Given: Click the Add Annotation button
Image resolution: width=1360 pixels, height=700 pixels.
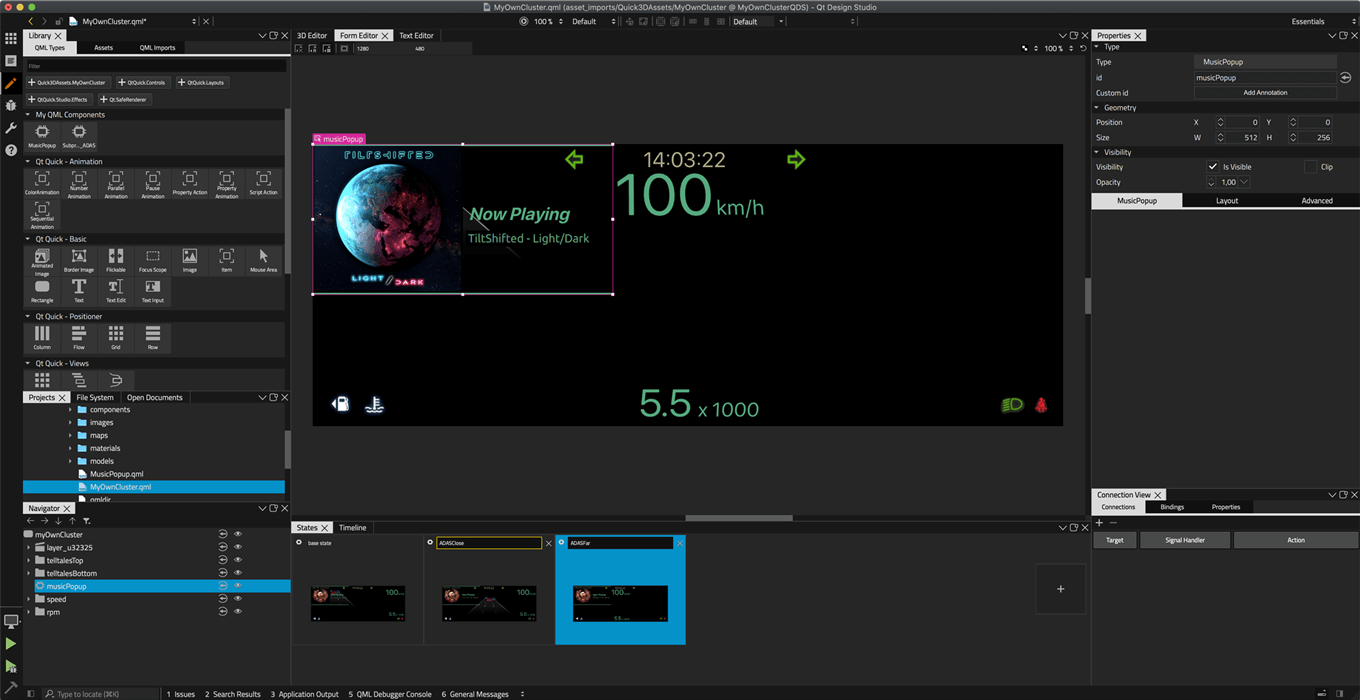Looking at the screenshot, I should coord(1264,92).
